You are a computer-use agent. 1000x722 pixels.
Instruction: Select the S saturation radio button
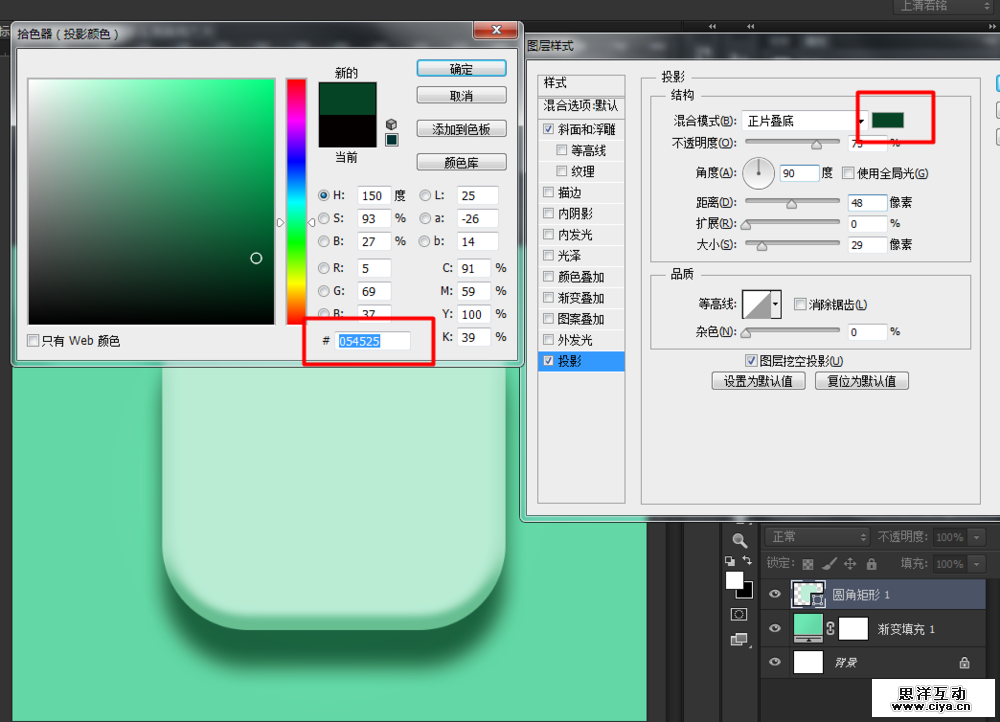324,218
